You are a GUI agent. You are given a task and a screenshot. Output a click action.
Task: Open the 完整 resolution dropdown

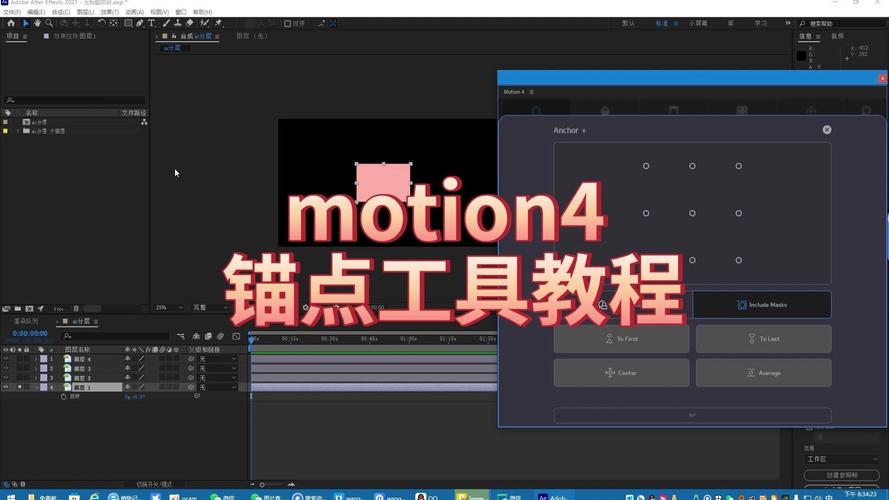point(210,308)
